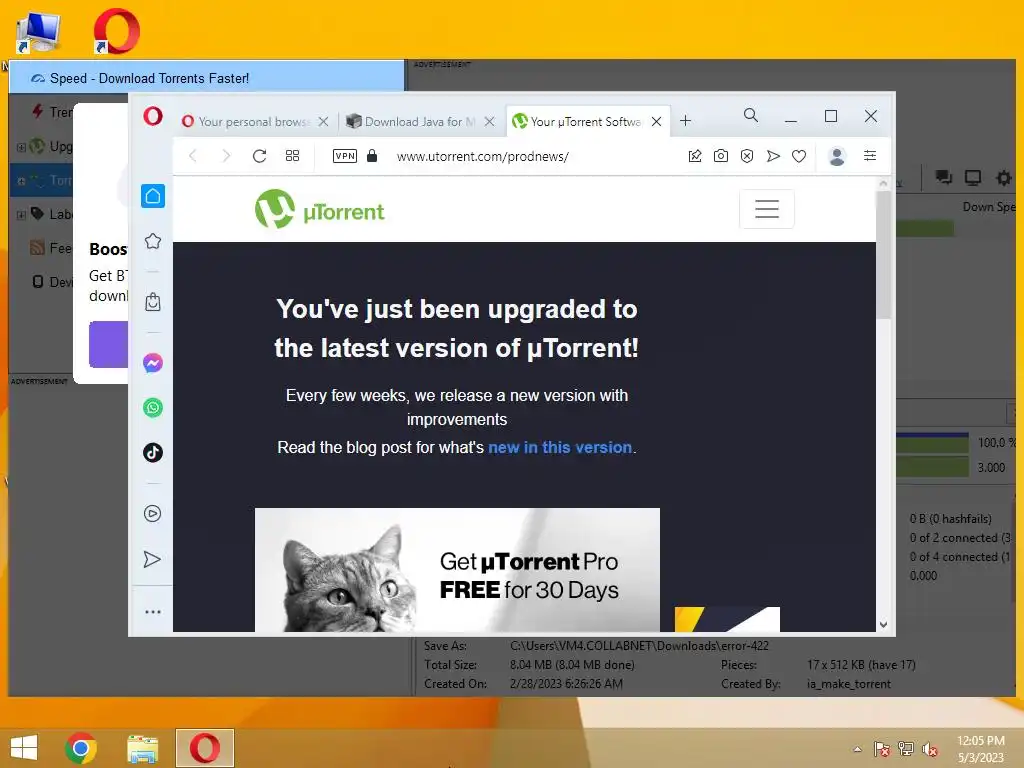Open TikTok in Opera sidebar
1024x768 pixels.
point(153,453)
